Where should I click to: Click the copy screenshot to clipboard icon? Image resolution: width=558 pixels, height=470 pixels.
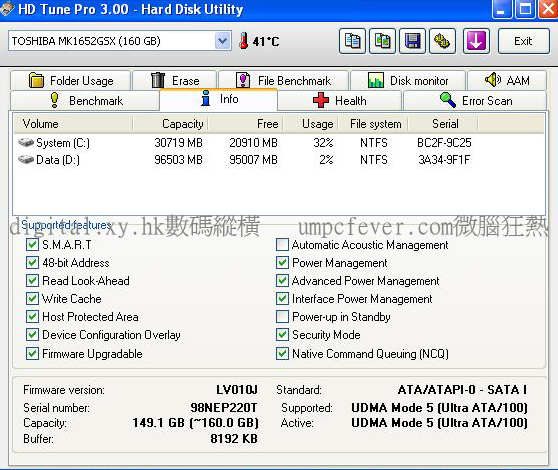(x=382, y=41)
